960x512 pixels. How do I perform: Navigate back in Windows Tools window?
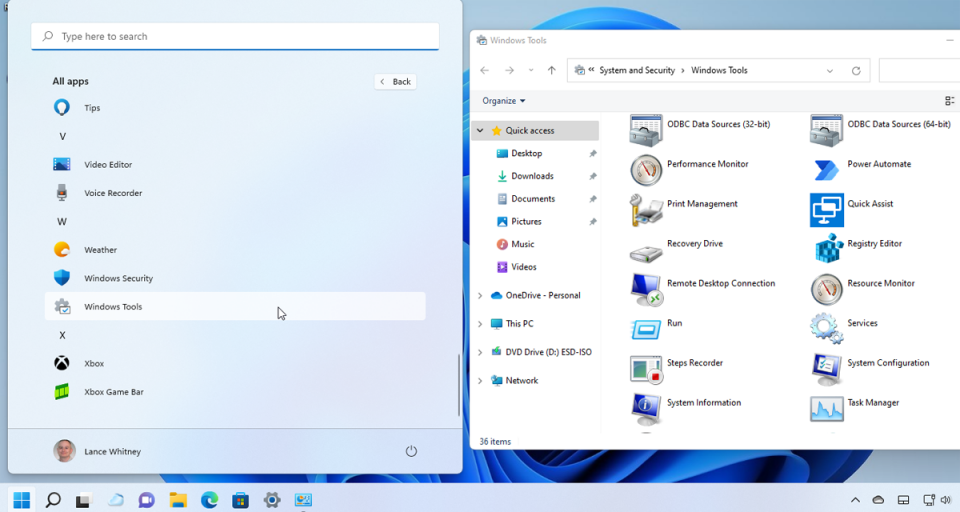click(x=485, y=70)
